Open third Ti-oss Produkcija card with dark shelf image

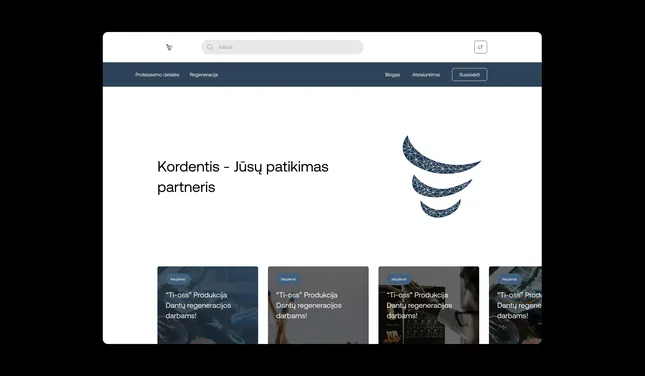[429, 305]
